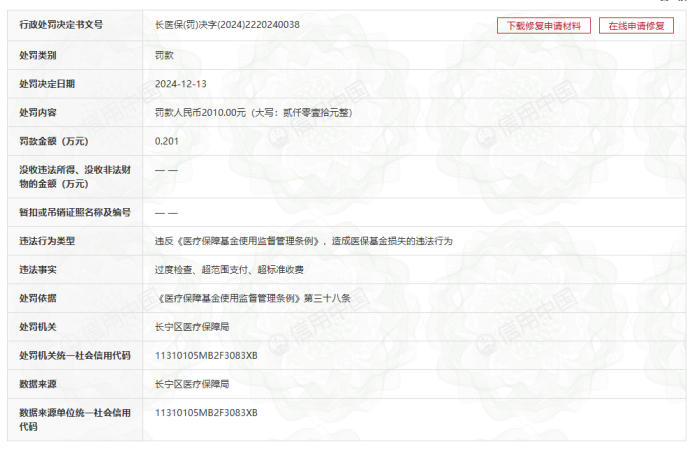The image size is (692, 451).
Task: Select the date 2024-12-13
Action: (x=181, y=84)
